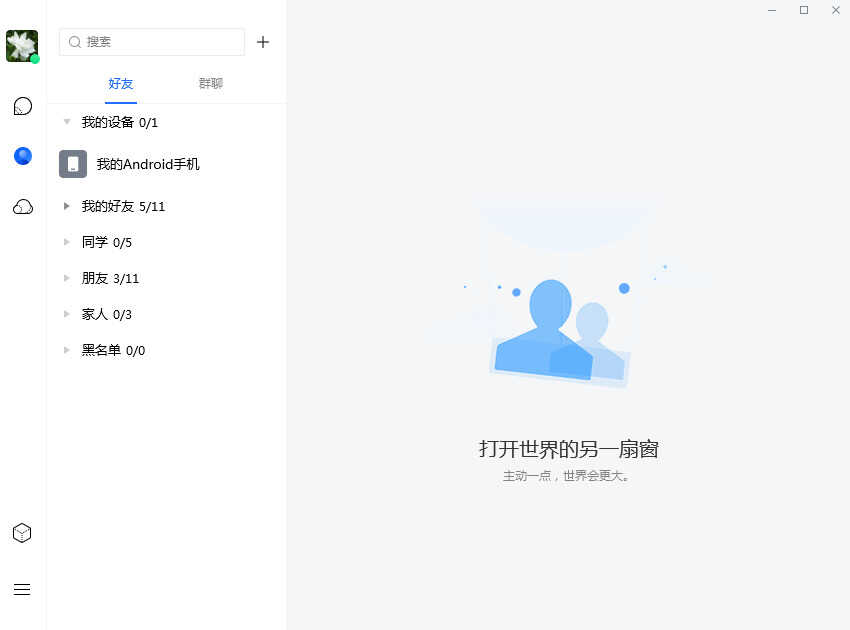
Task: Select the 我的设备 0/1 group label
Action: 120,123
